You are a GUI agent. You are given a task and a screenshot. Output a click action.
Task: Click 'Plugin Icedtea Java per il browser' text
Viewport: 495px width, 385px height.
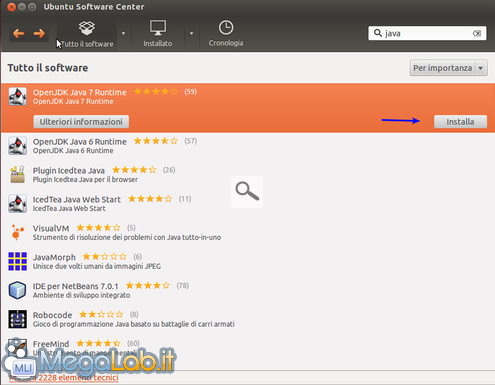pyautogui.click(x=85, y=180)
